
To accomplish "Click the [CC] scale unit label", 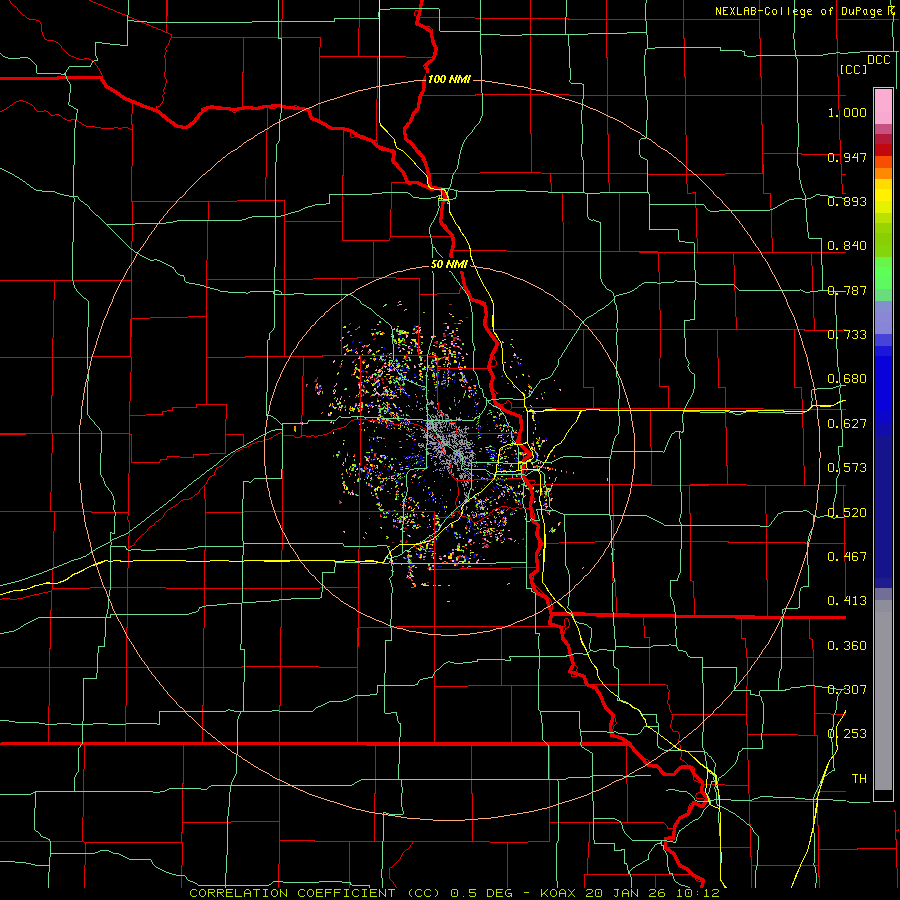I will click(x=853, y=69).
